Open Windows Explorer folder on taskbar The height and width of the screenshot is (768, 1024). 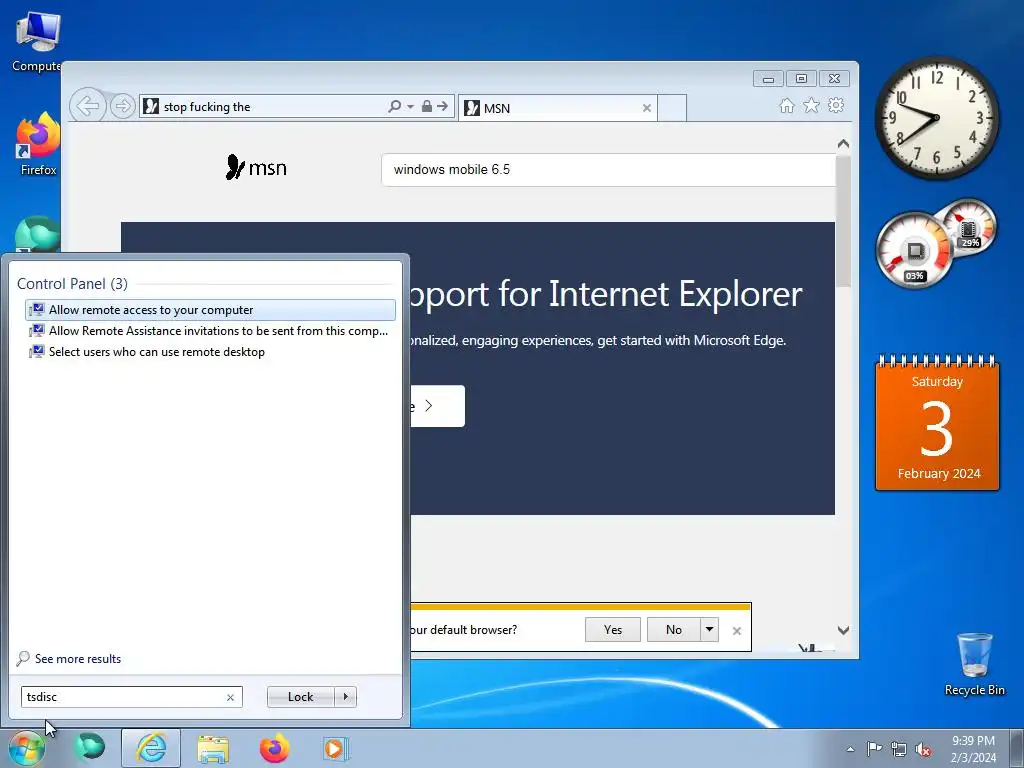(213, 749)
